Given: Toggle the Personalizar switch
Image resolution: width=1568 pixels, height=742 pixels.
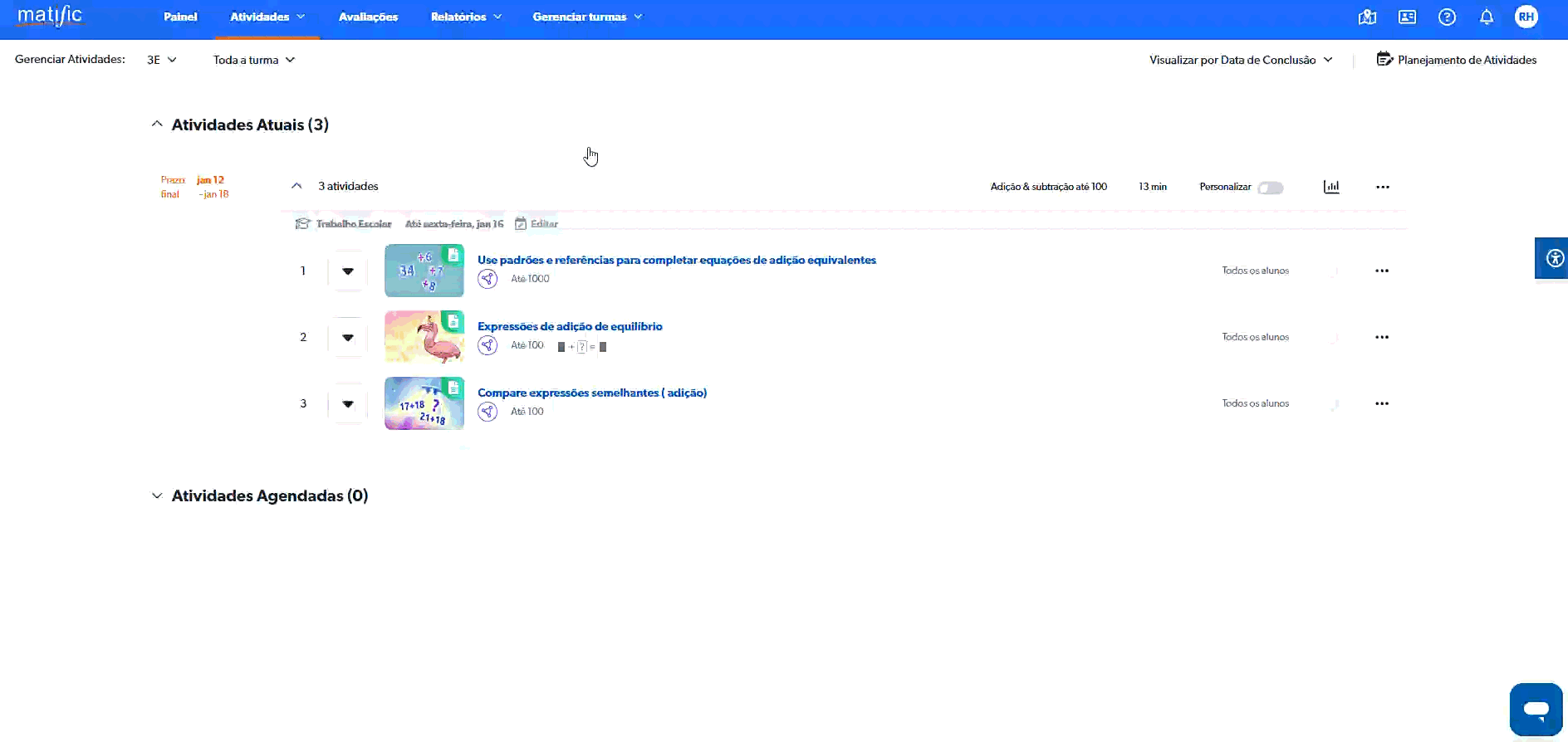Looking at the screenshot, I should tap(1270, 188).
